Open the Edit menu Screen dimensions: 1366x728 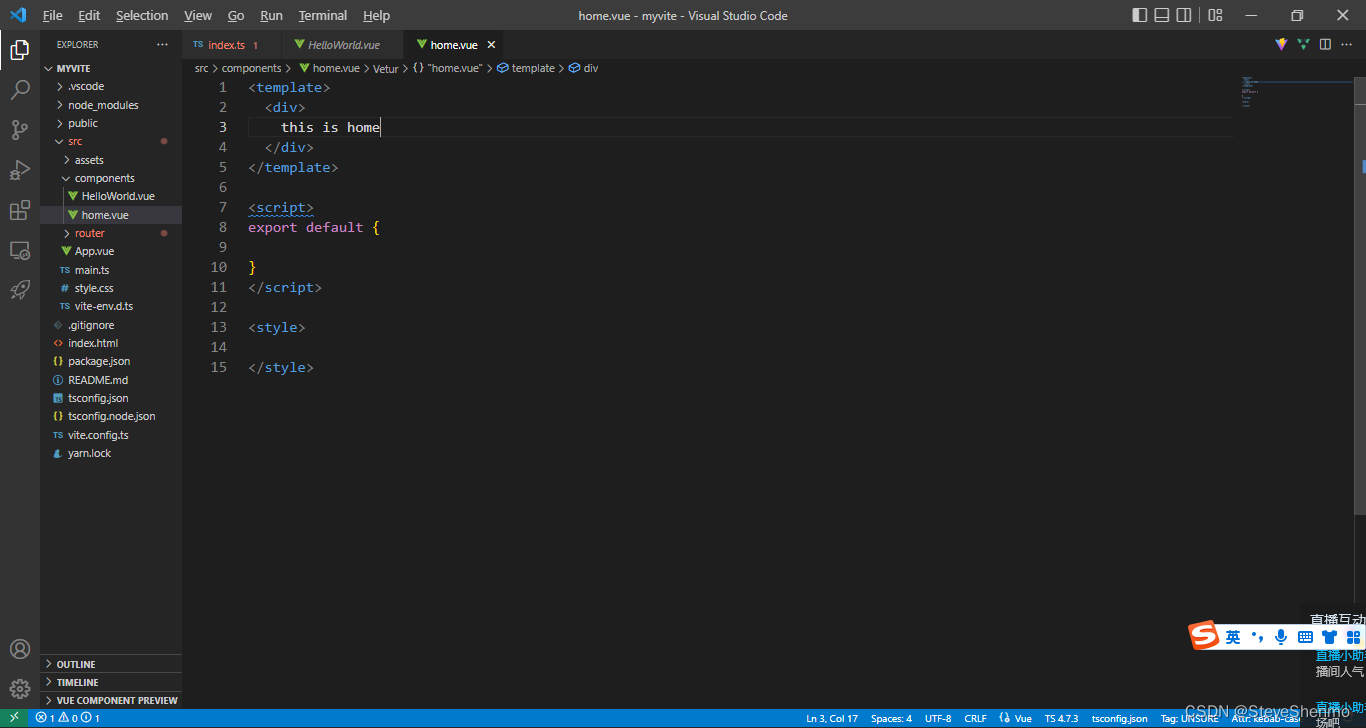click(x=89, y=15)
